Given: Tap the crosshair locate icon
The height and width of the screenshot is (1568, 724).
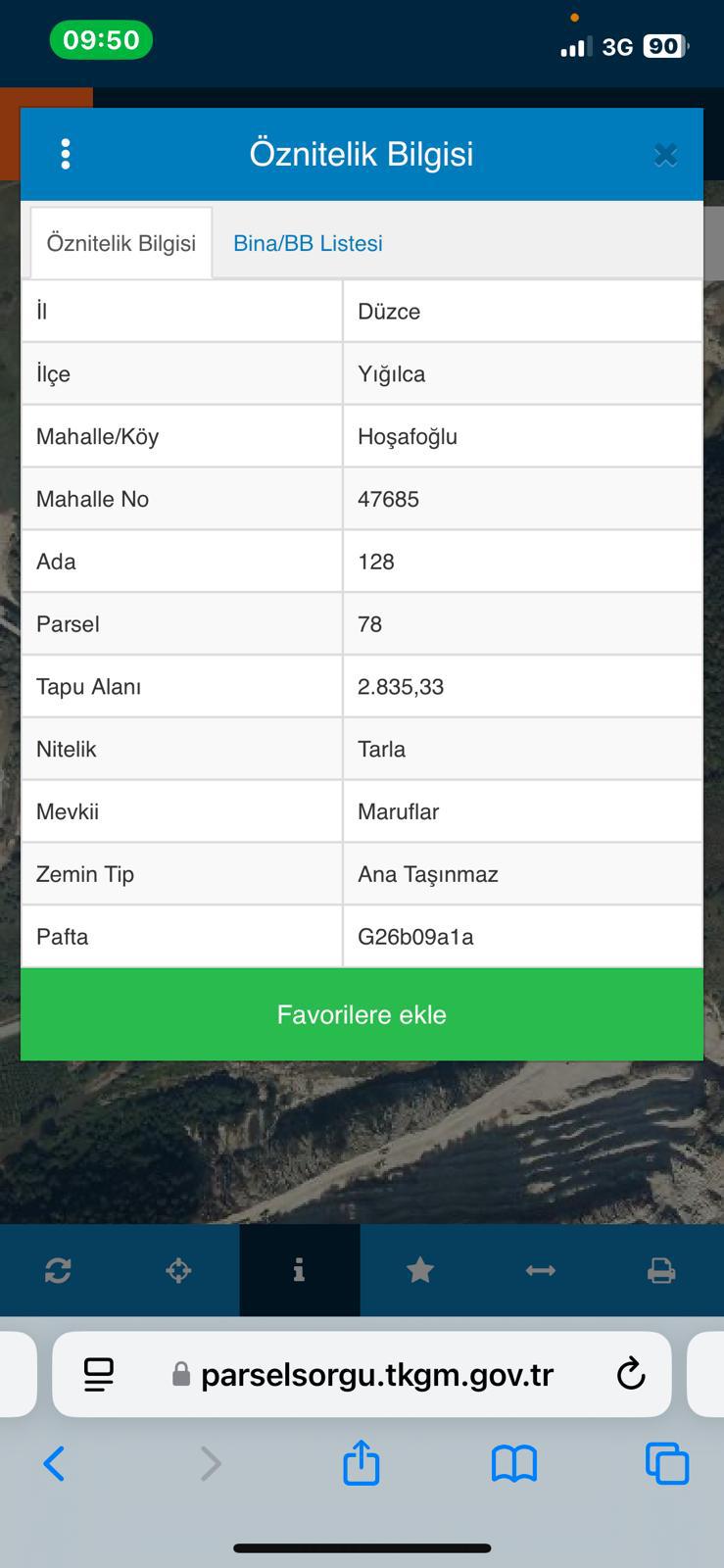Looking at the screenshot, I should (178, 1271).
